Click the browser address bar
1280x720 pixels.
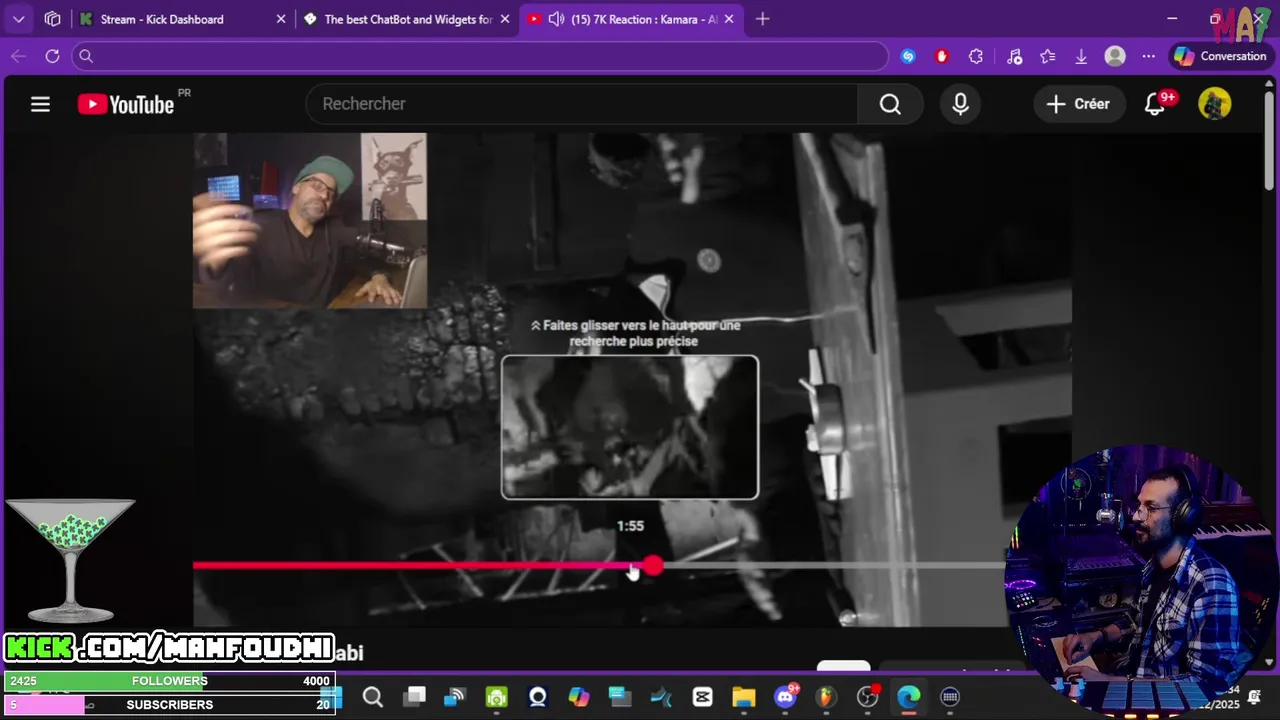pyautogui.click(x=480, y=57)
